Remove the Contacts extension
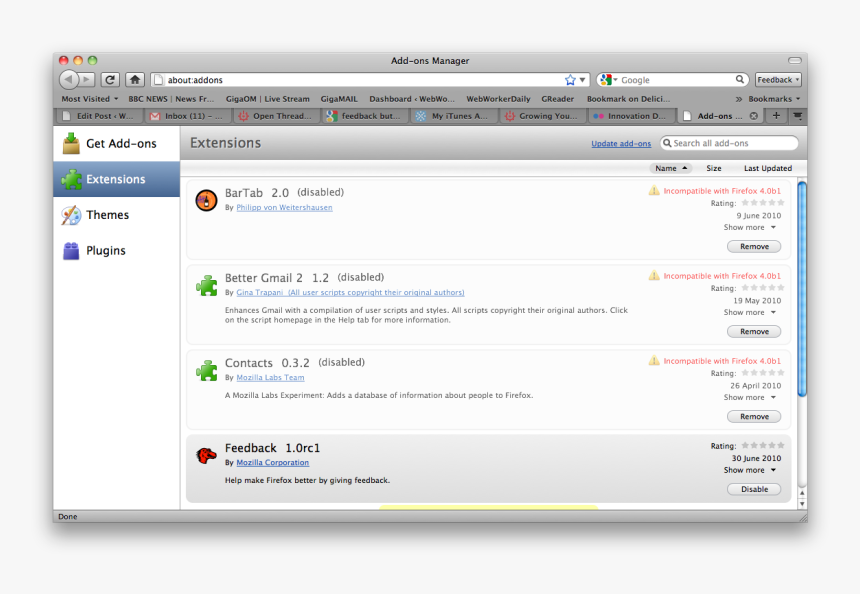Screen dimensions: 860x594 pyautogui.click(x=754, y=416)
